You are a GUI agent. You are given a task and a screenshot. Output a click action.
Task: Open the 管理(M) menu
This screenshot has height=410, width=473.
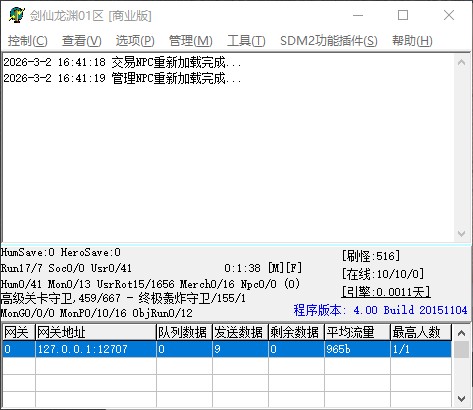click(191, 41)
